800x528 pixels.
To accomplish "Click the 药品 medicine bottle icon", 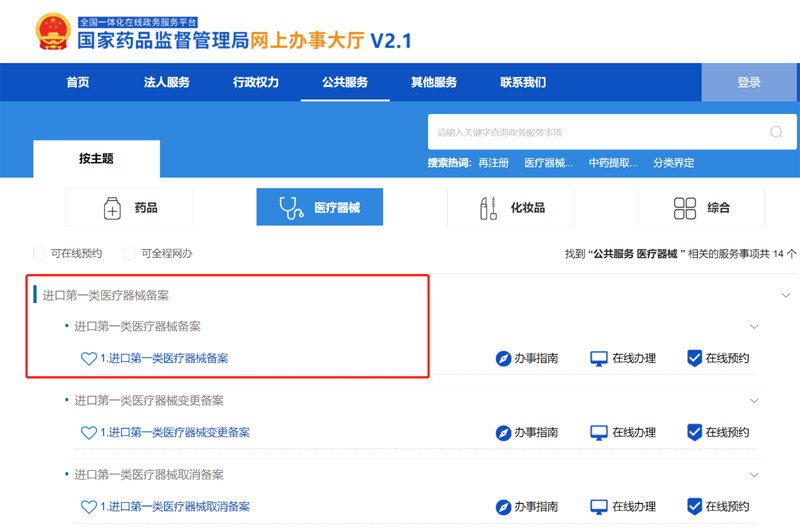I will (x=113, y=208).
